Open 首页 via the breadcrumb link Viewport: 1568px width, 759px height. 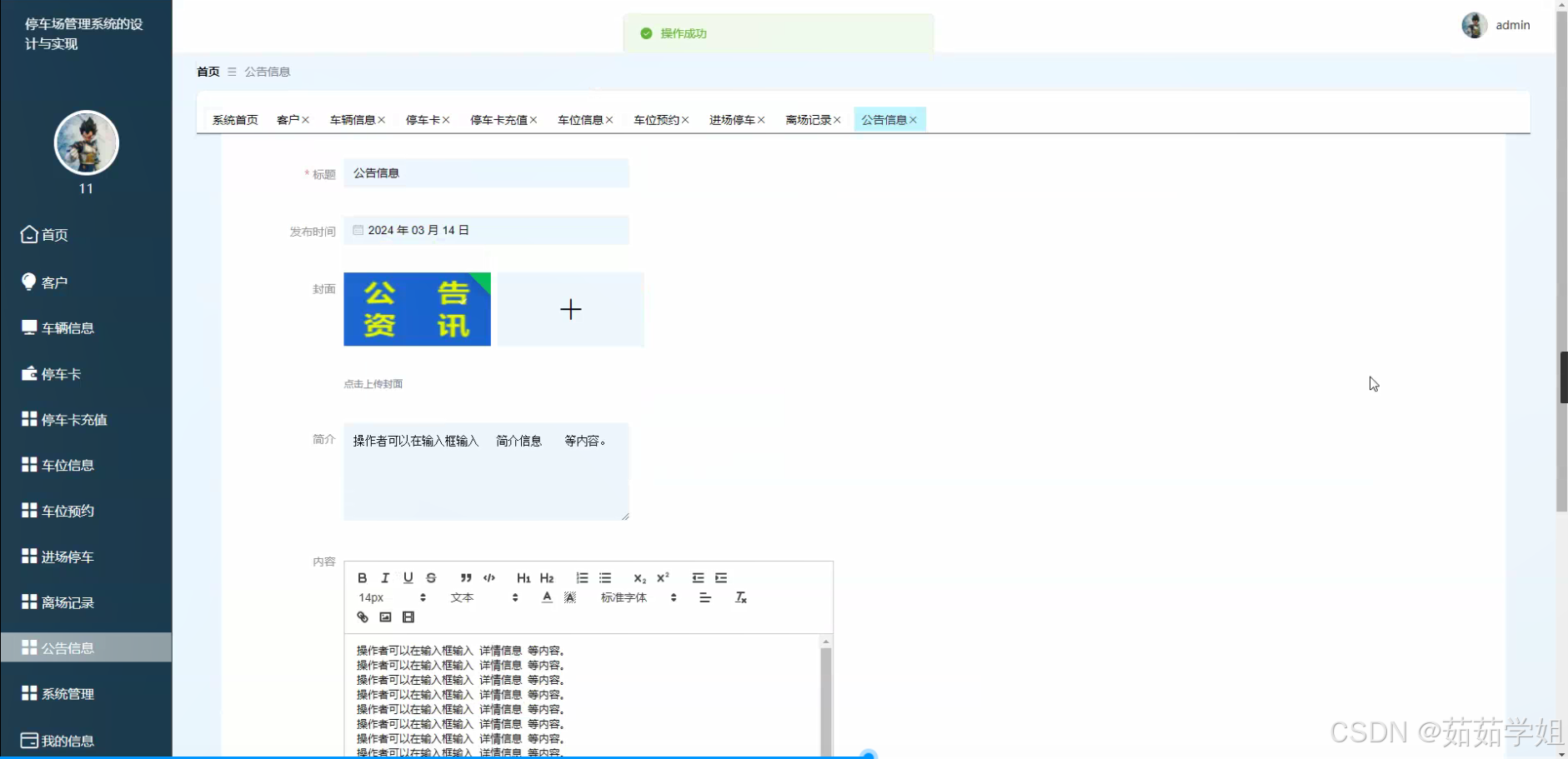208,72
